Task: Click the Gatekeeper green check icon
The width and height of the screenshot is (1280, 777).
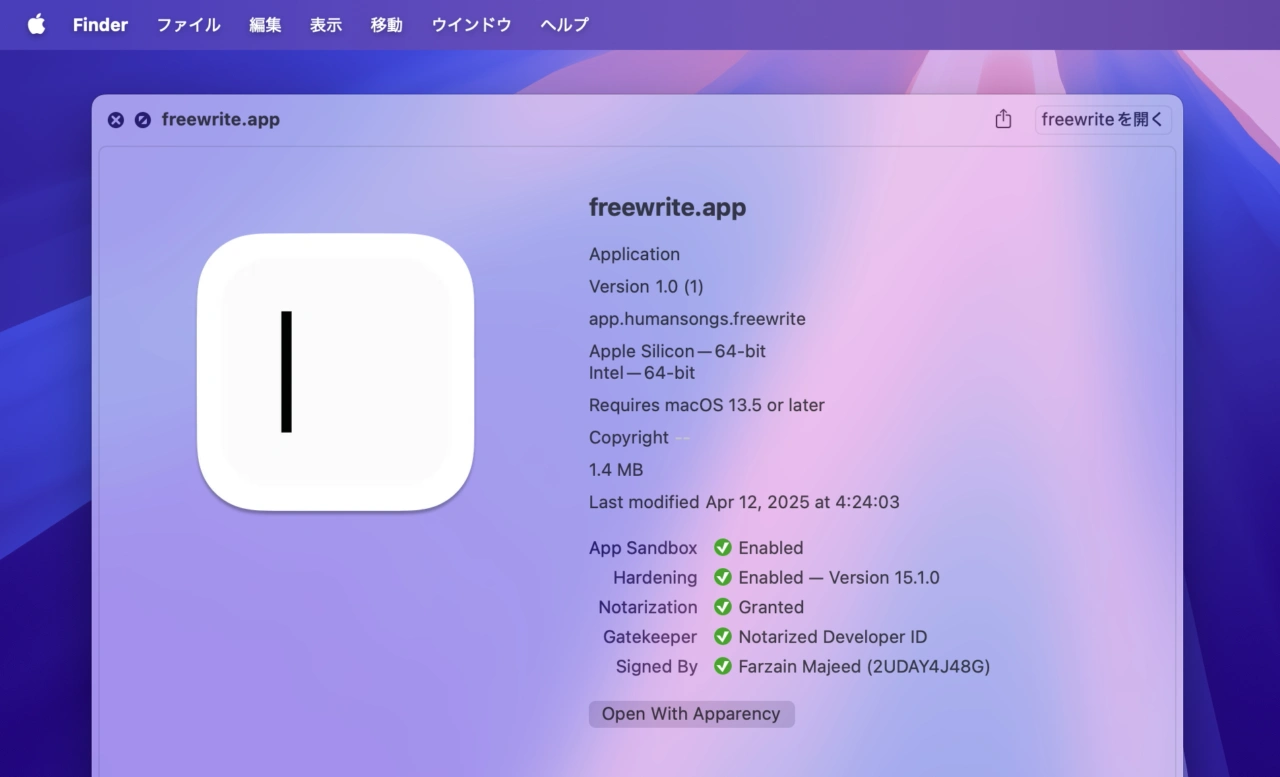Action: click(723, 637)
